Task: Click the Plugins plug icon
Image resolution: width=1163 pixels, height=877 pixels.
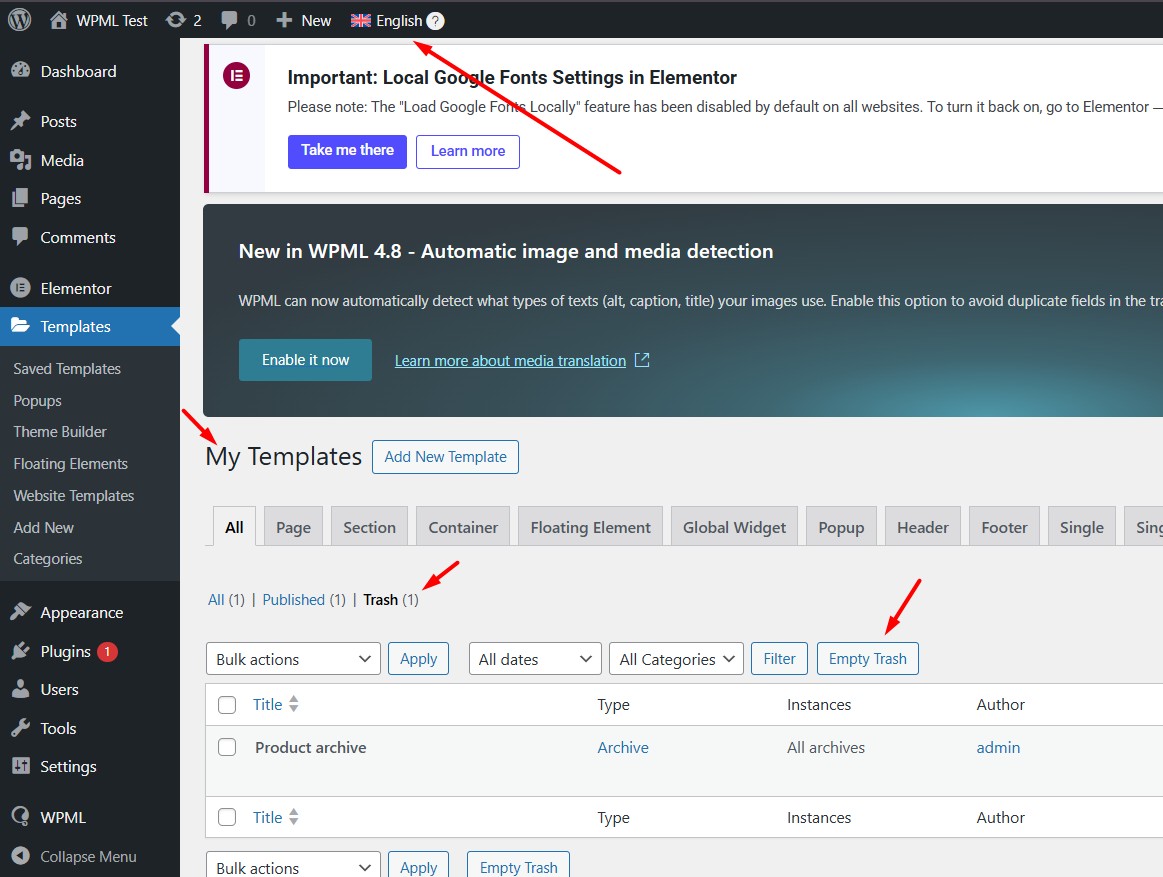Action: tap(21, 651)
